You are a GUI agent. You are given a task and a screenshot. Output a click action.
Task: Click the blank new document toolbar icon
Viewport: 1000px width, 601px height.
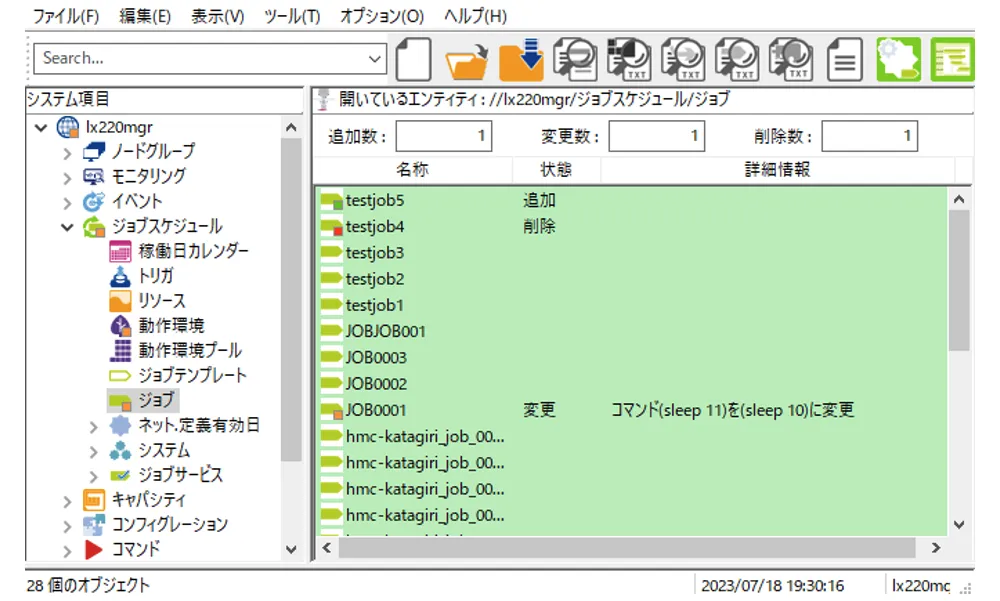tap(413, 59)
